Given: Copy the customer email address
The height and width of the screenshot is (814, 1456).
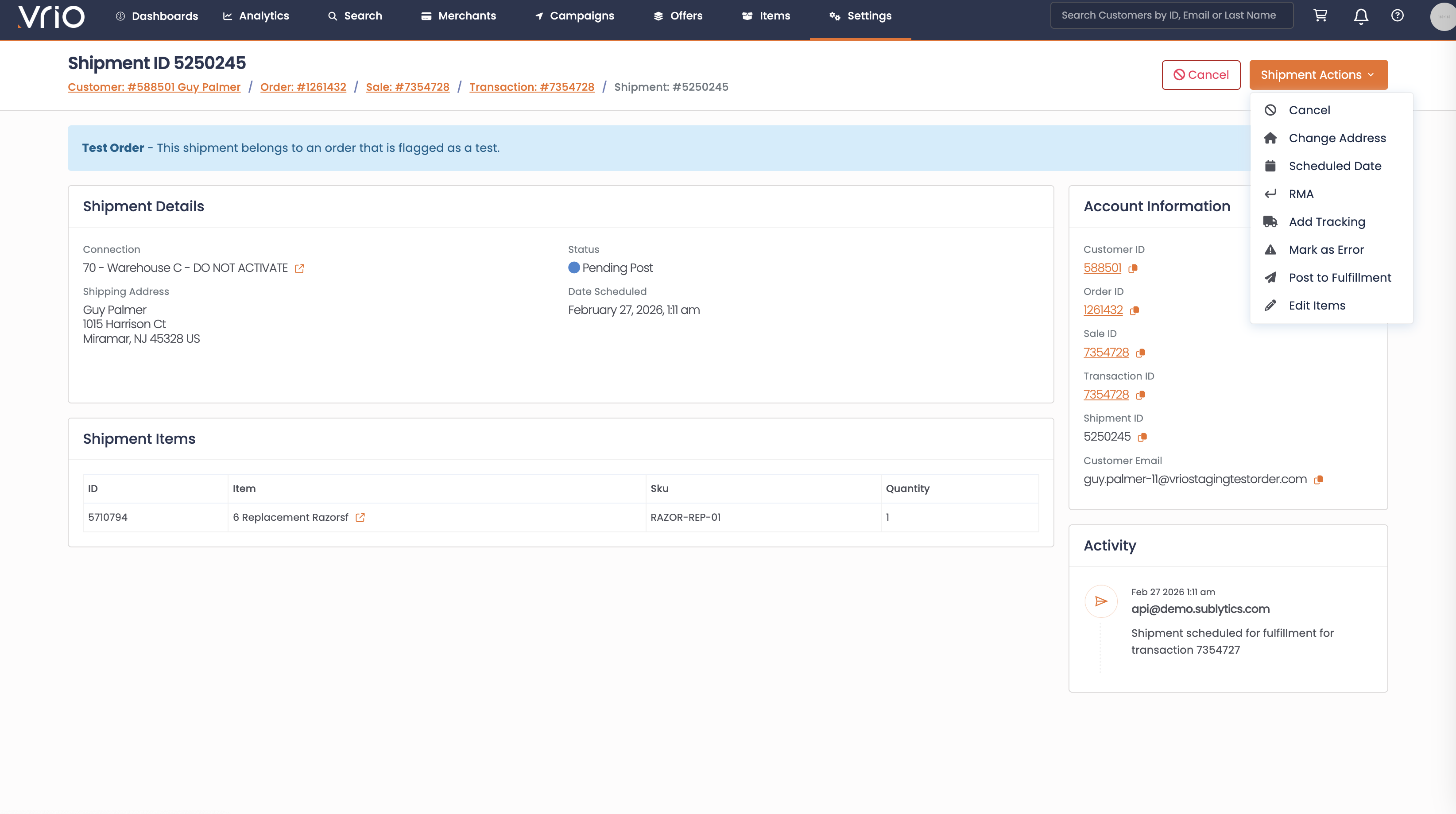Looking at the screenshot, I should coord(1319,479).
